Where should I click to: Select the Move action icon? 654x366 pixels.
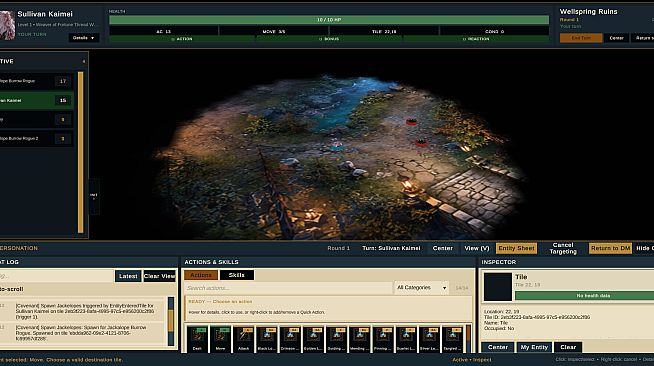220,339
